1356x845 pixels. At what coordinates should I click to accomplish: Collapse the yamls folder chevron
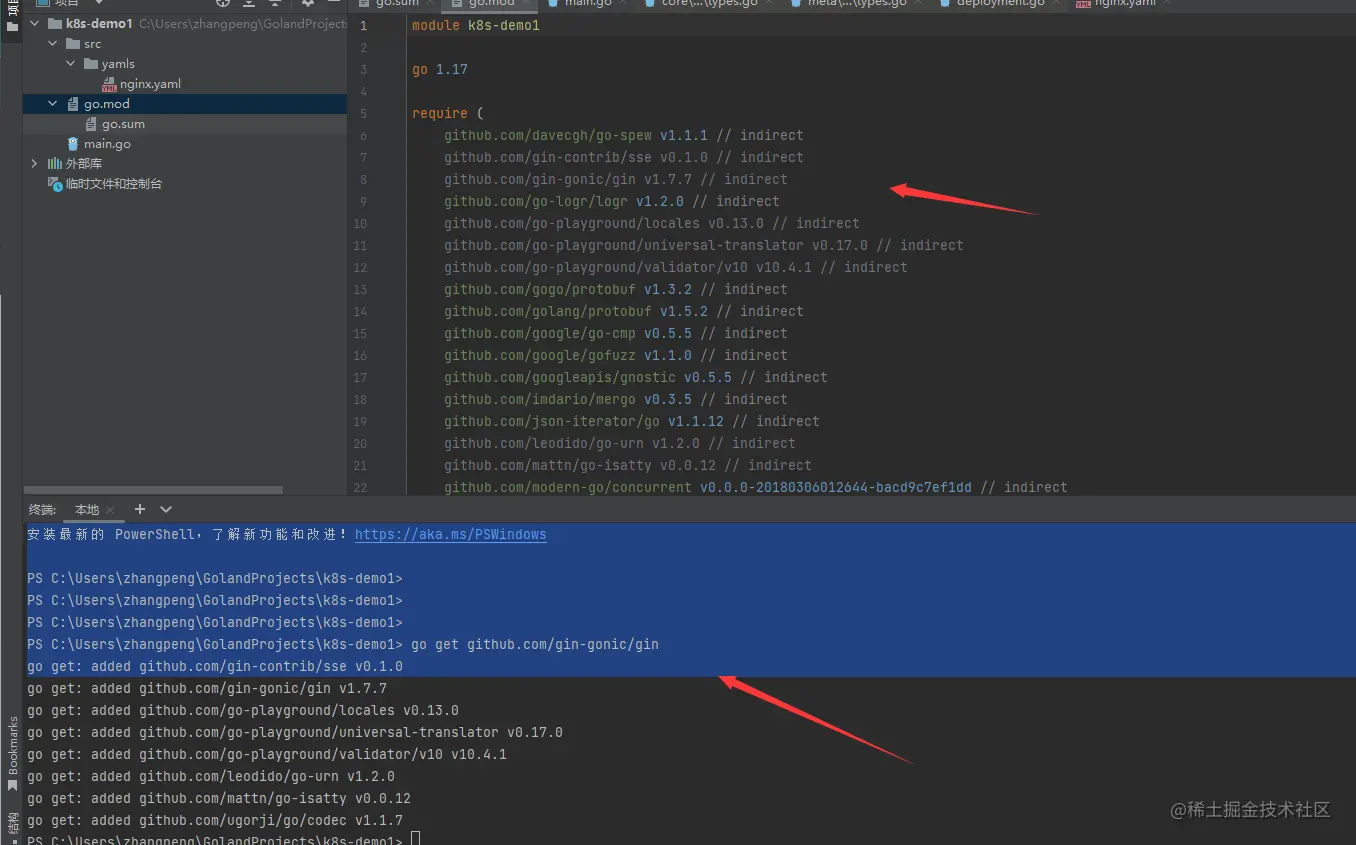71,64
